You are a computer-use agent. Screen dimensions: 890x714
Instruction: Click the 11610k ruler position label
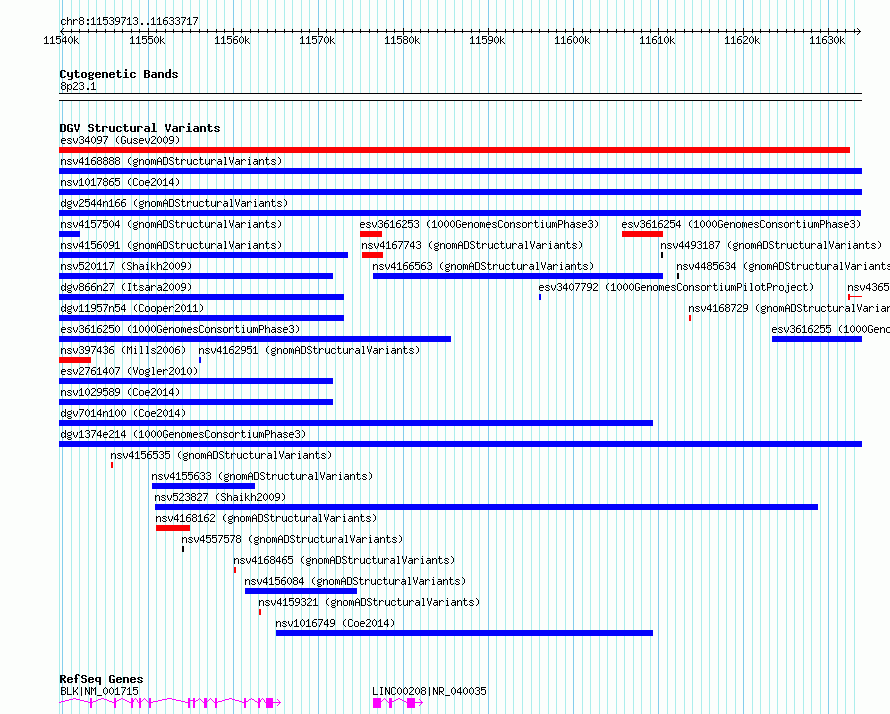657,40
